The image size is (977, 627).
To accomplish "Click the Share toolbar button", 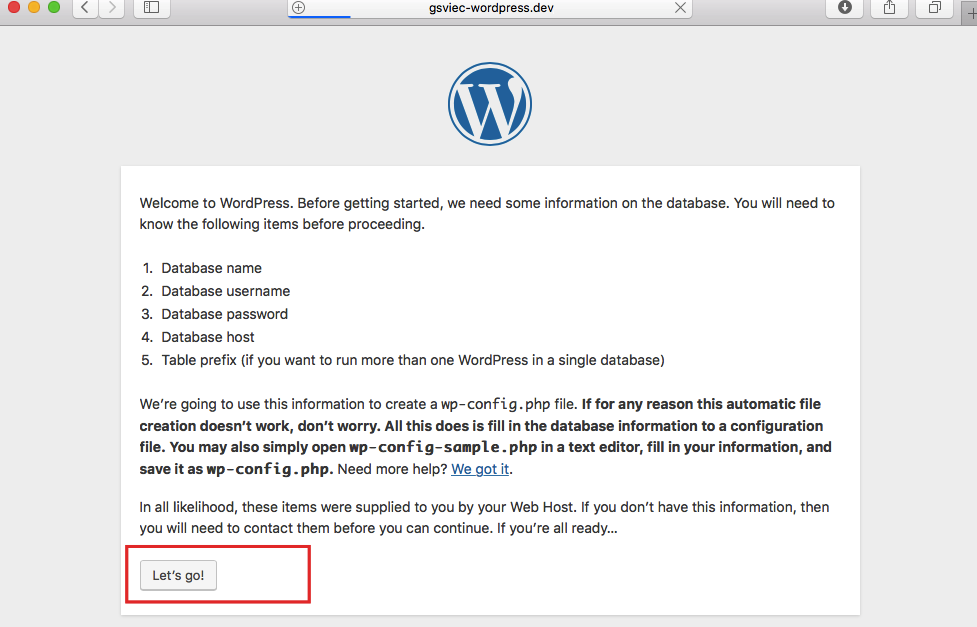I will (890, 8).
